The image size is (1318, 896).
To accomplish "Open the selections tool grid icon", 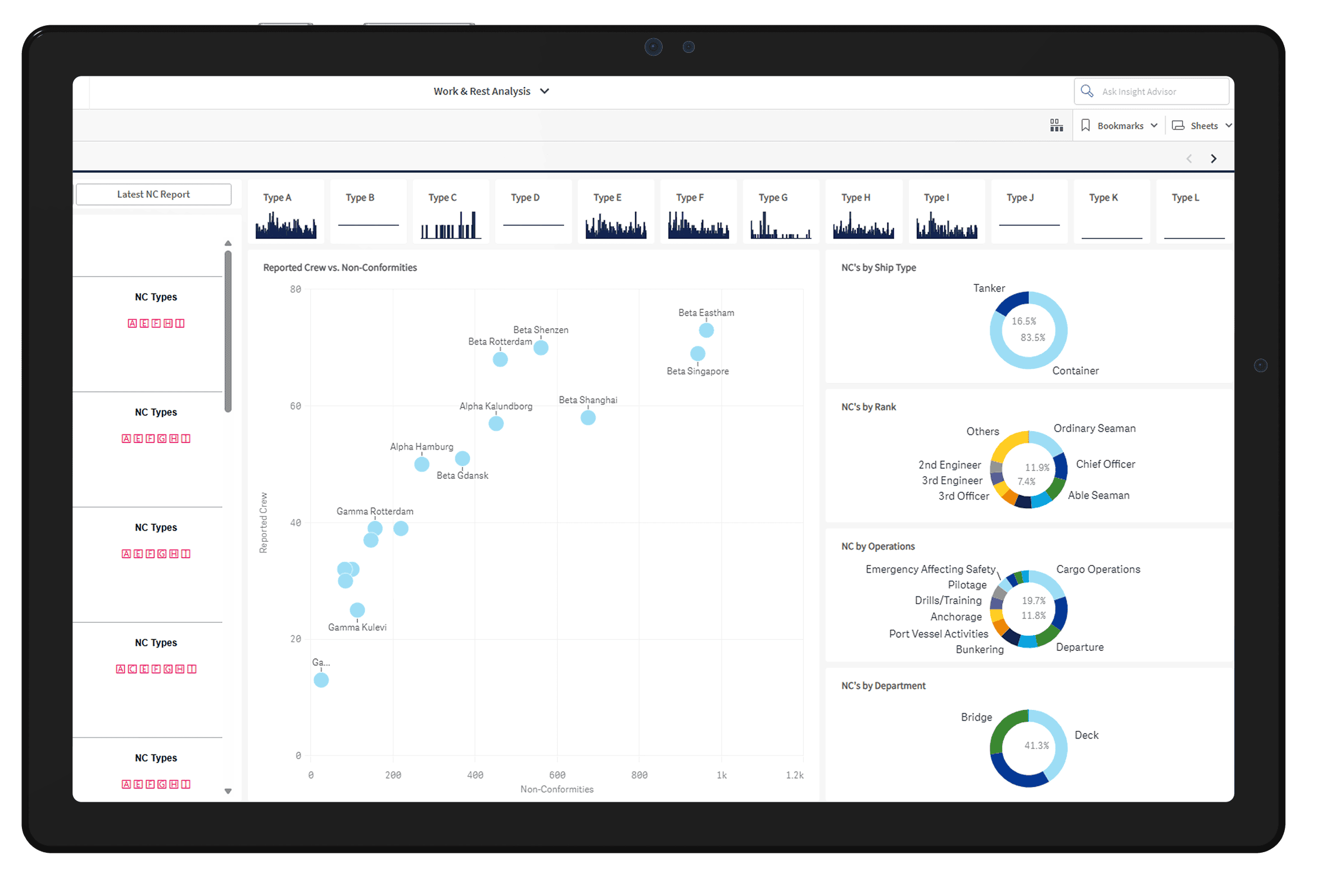I will tap(1056, 125).
